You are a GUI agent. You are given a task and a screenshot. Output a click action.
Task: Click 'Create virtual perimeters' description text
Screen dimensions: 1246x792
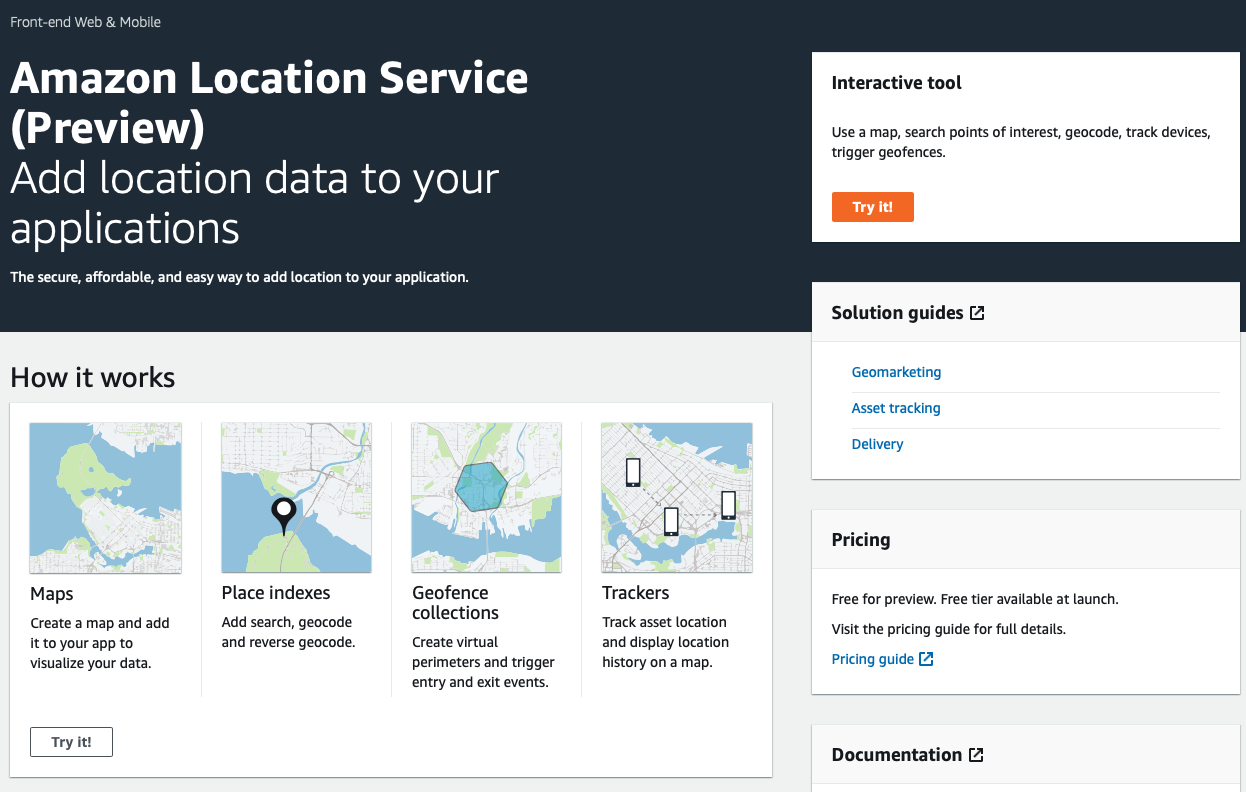(x=483, y=662)
